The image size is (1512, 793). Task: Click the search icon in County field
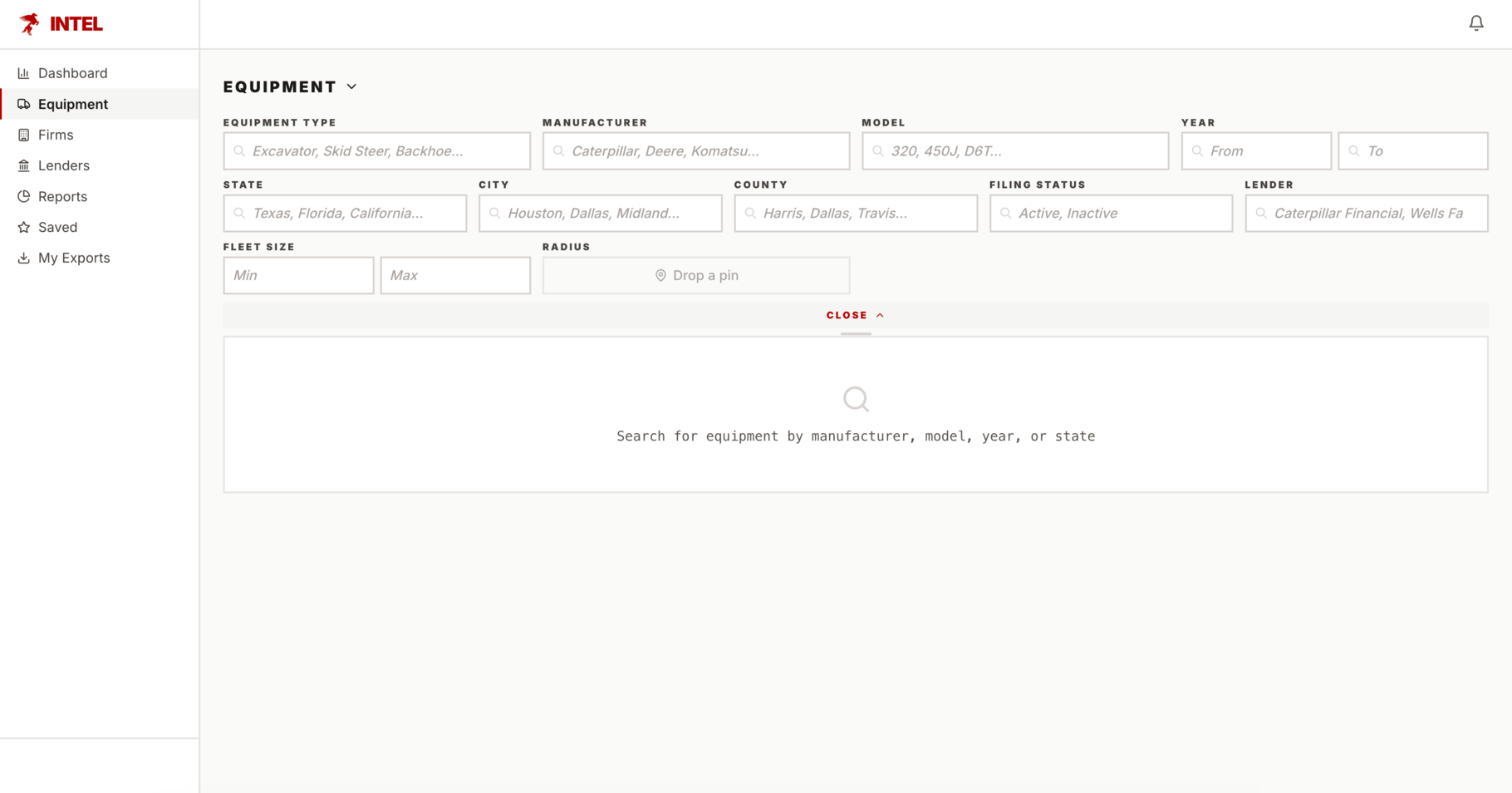750,214
